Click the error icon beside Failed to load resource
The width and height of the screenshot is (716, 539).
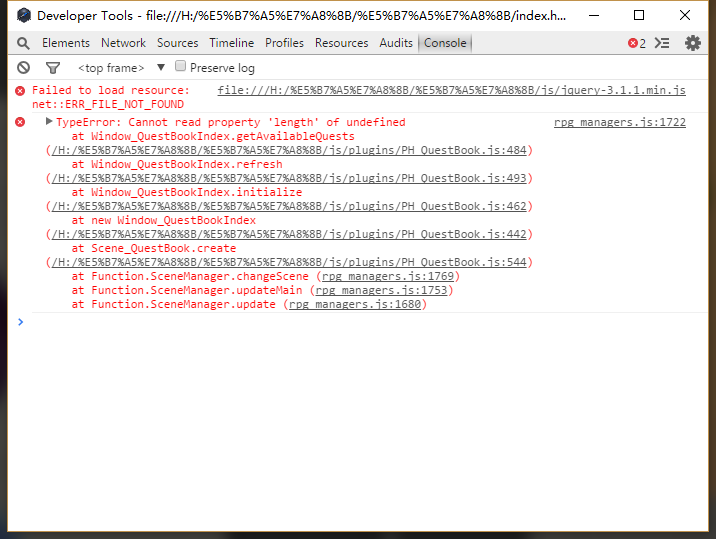coord(20,91)
